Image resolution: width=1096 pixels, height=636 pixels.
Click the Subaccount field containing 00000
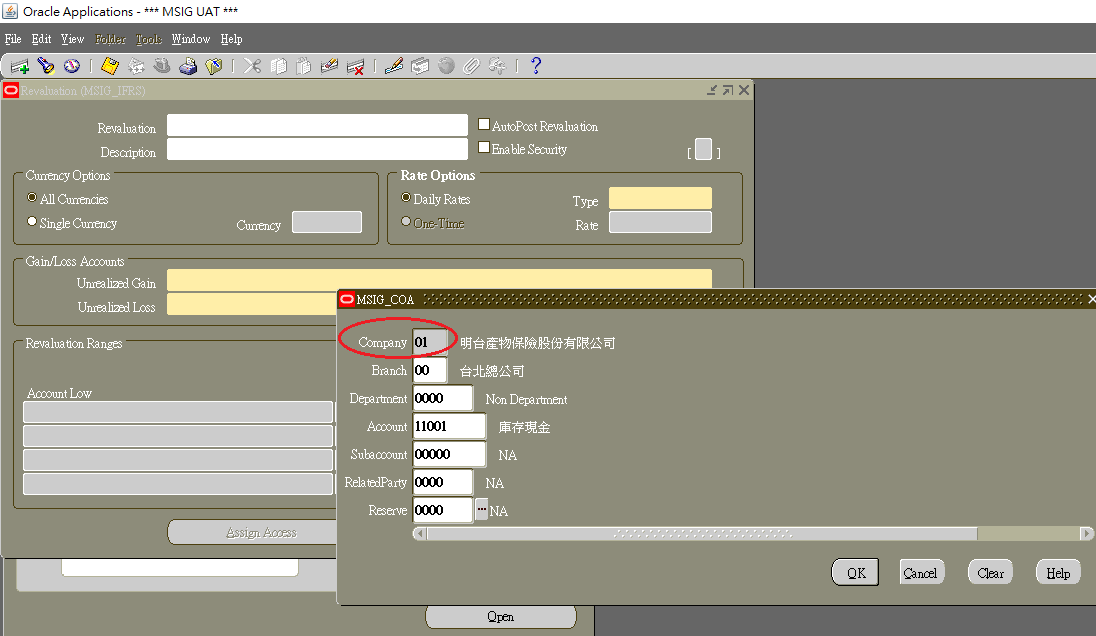tap(449, 454)
